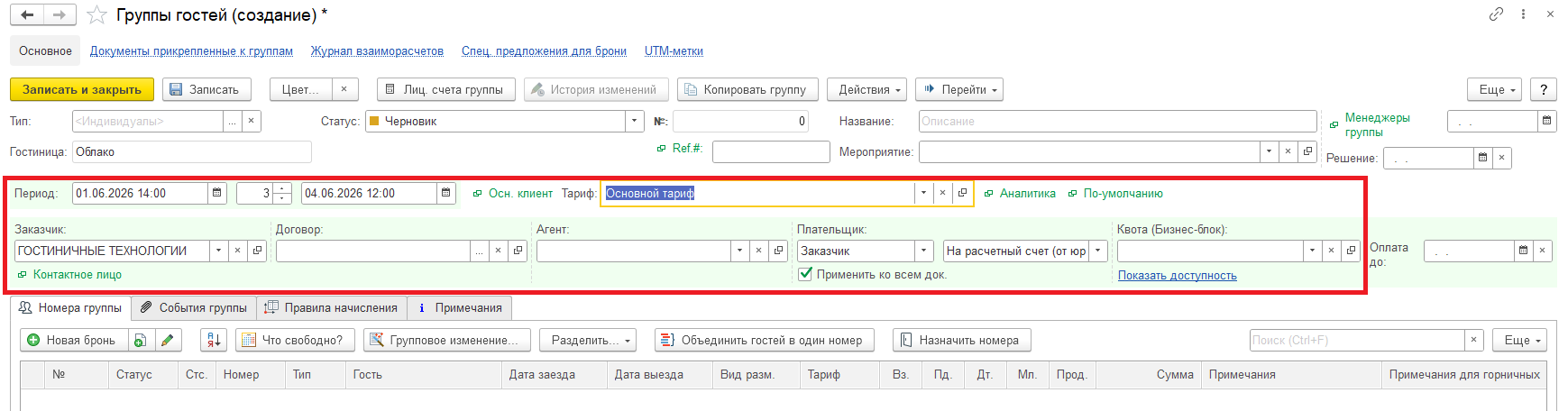Switch to Основное tab

click(x=46, y=50)
